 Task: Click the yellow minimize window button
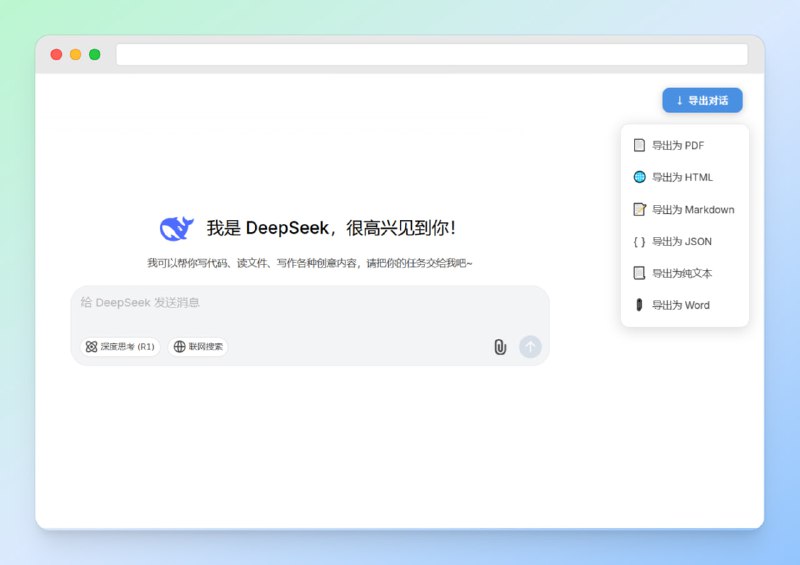(x=75, y=54)
